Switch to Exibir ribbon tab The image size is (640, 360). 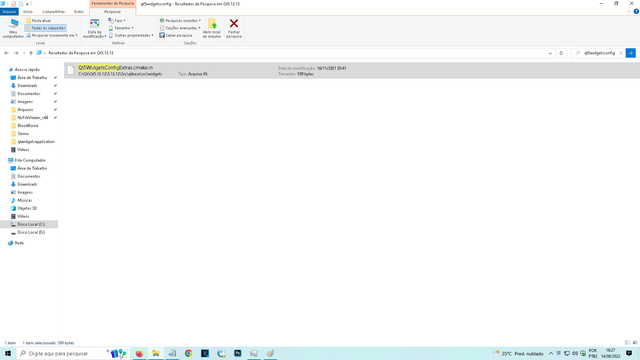[79, 12]
